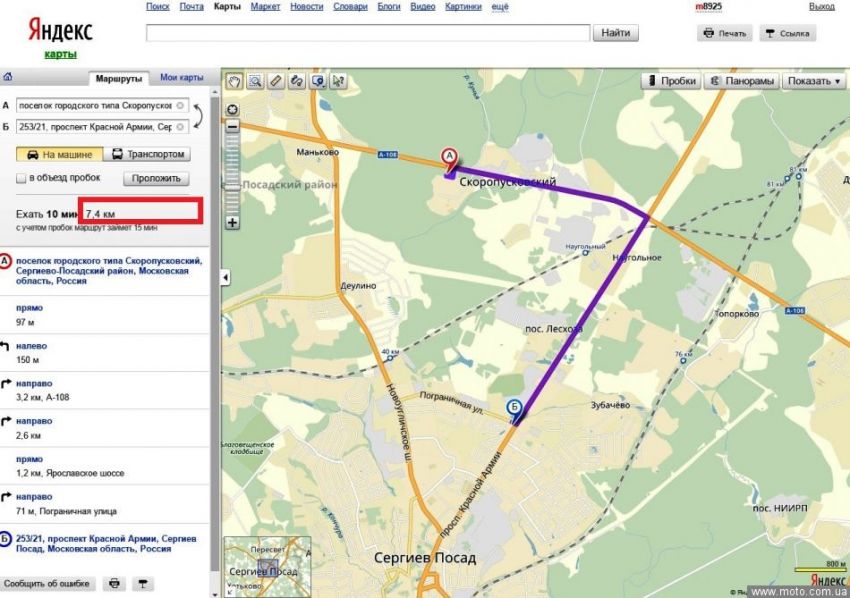Viewport: 850px width, 598px height.
Task: Click the Наугольный station marker
Action: (585, 253)
